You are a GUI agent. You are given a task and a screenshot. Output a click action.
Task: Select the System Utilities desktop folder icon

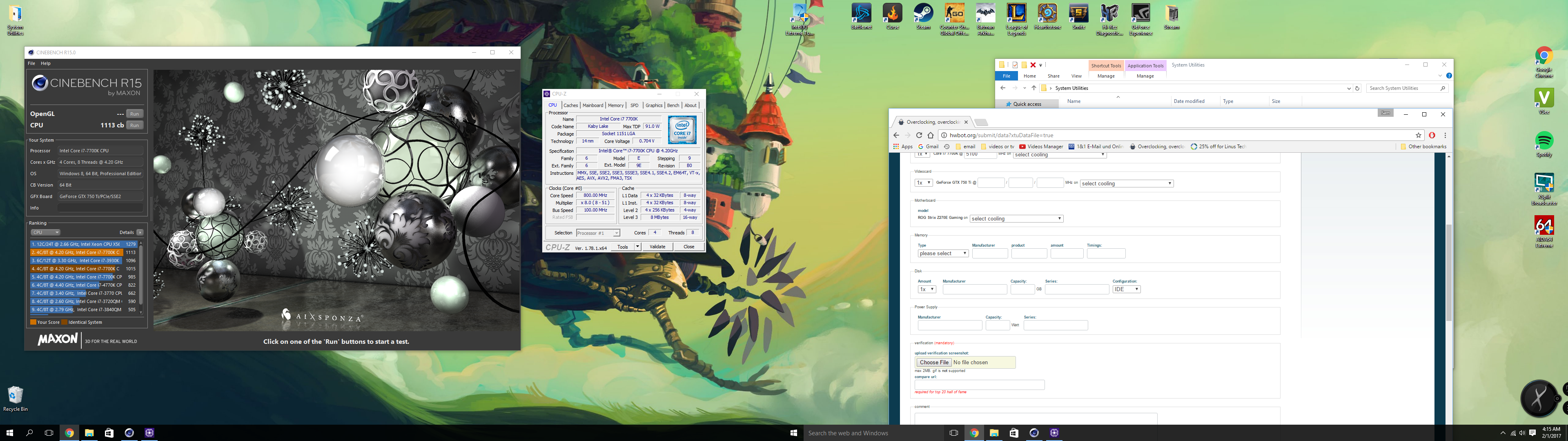tap(15, 21)
